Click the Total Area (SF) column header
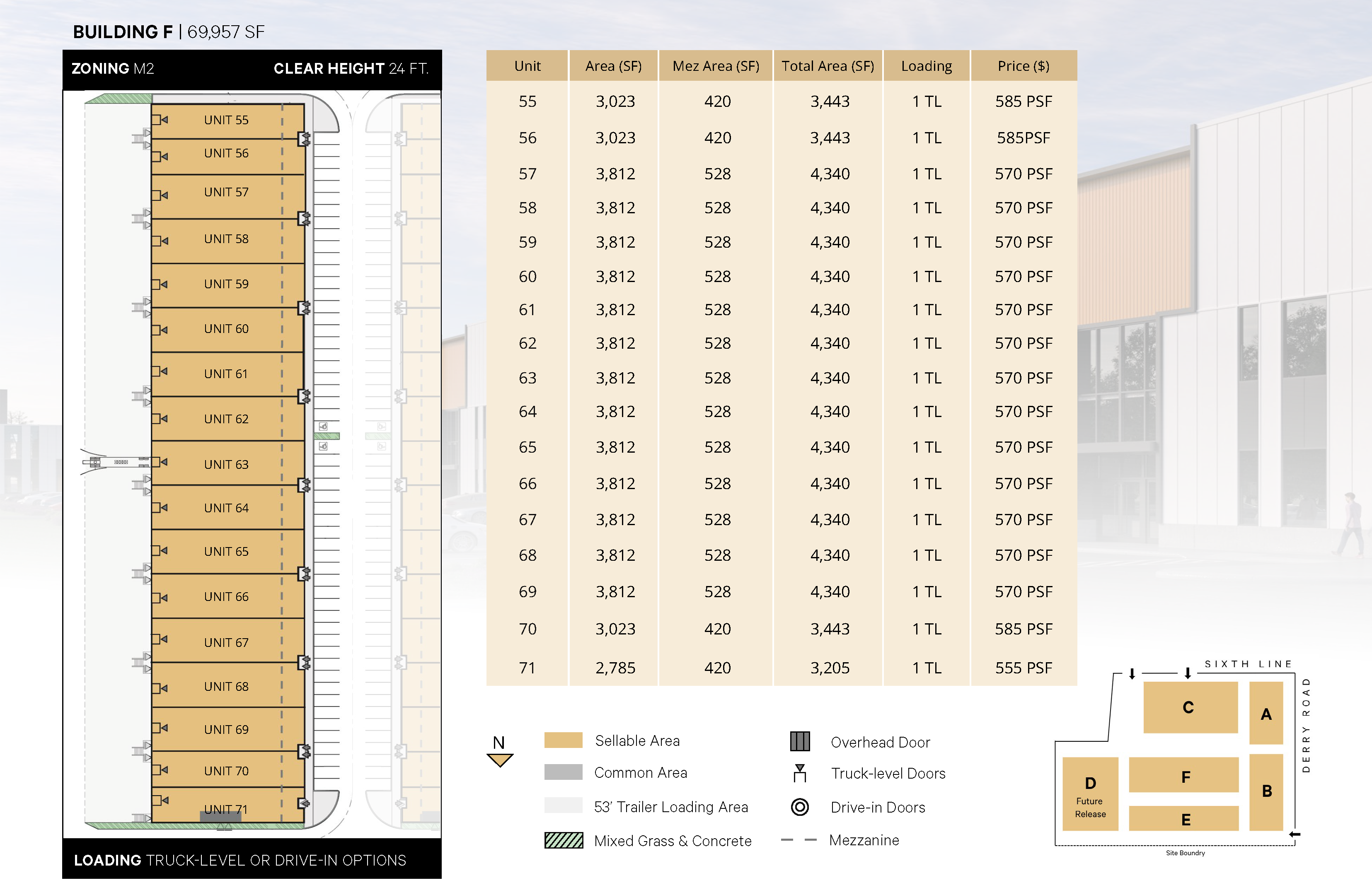This screenshot has width=1372, height=890. click(827, 66)
